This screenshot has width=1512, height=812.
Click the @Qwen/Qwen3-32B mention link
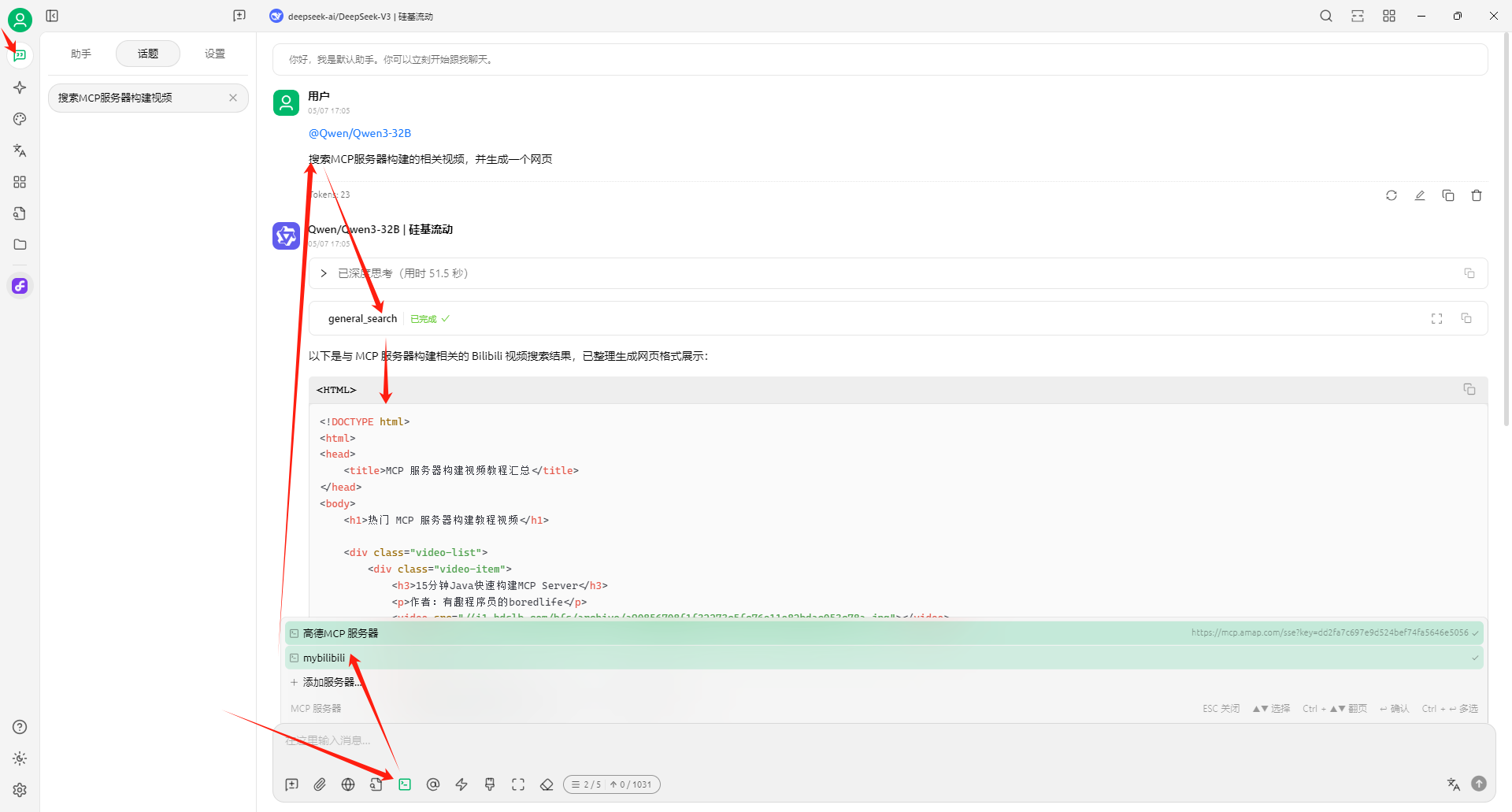pyautogui.click(x=360, y=133)
